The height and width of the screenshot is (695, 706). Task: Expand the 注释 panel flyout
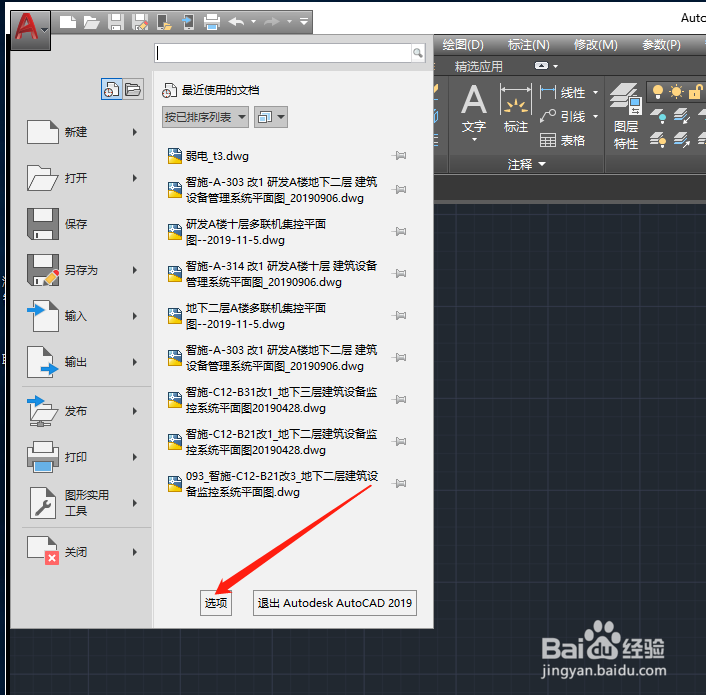point(526,164)
